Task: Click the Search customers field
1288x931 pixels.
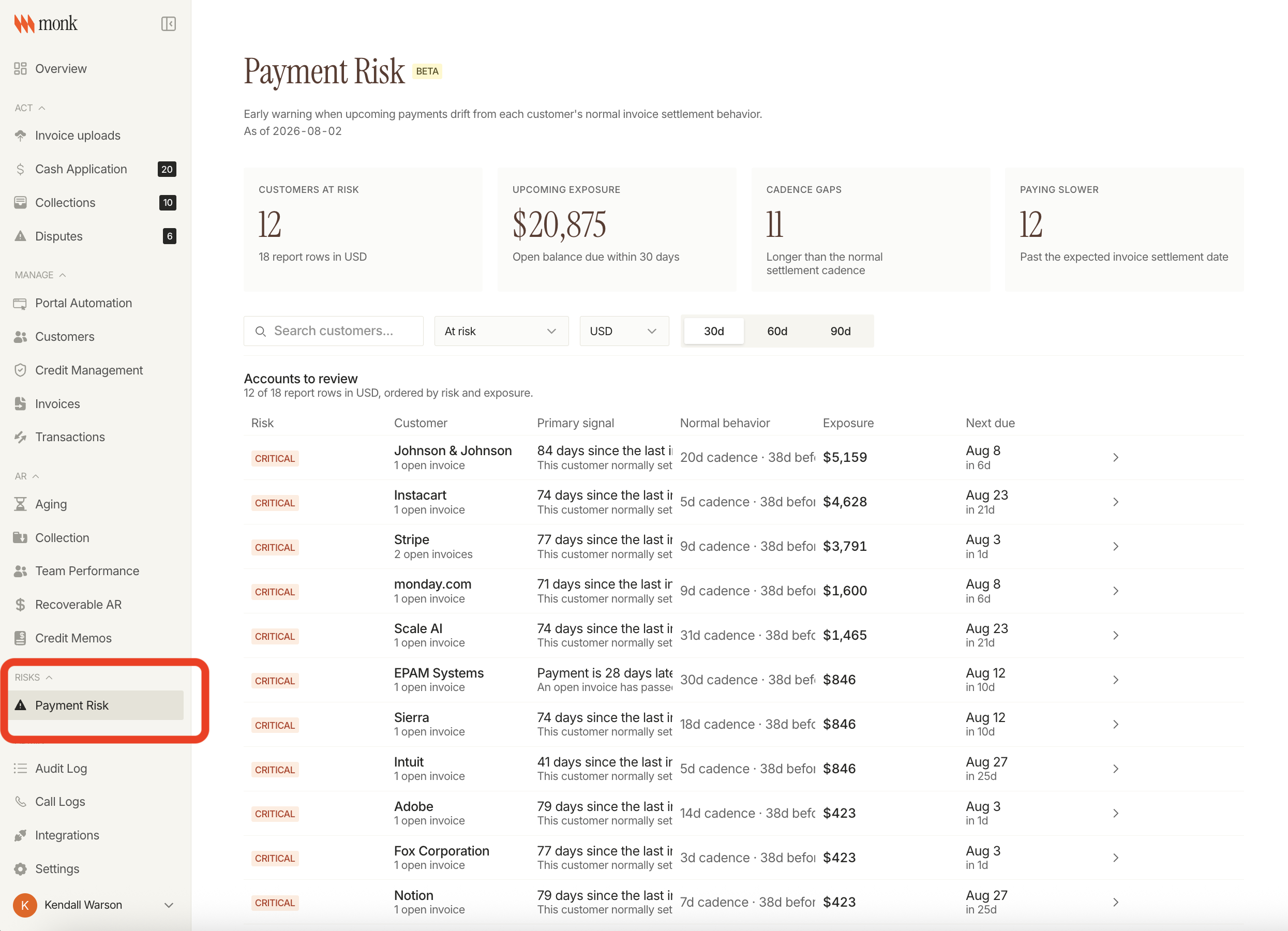Action: [x=333, y=331]
